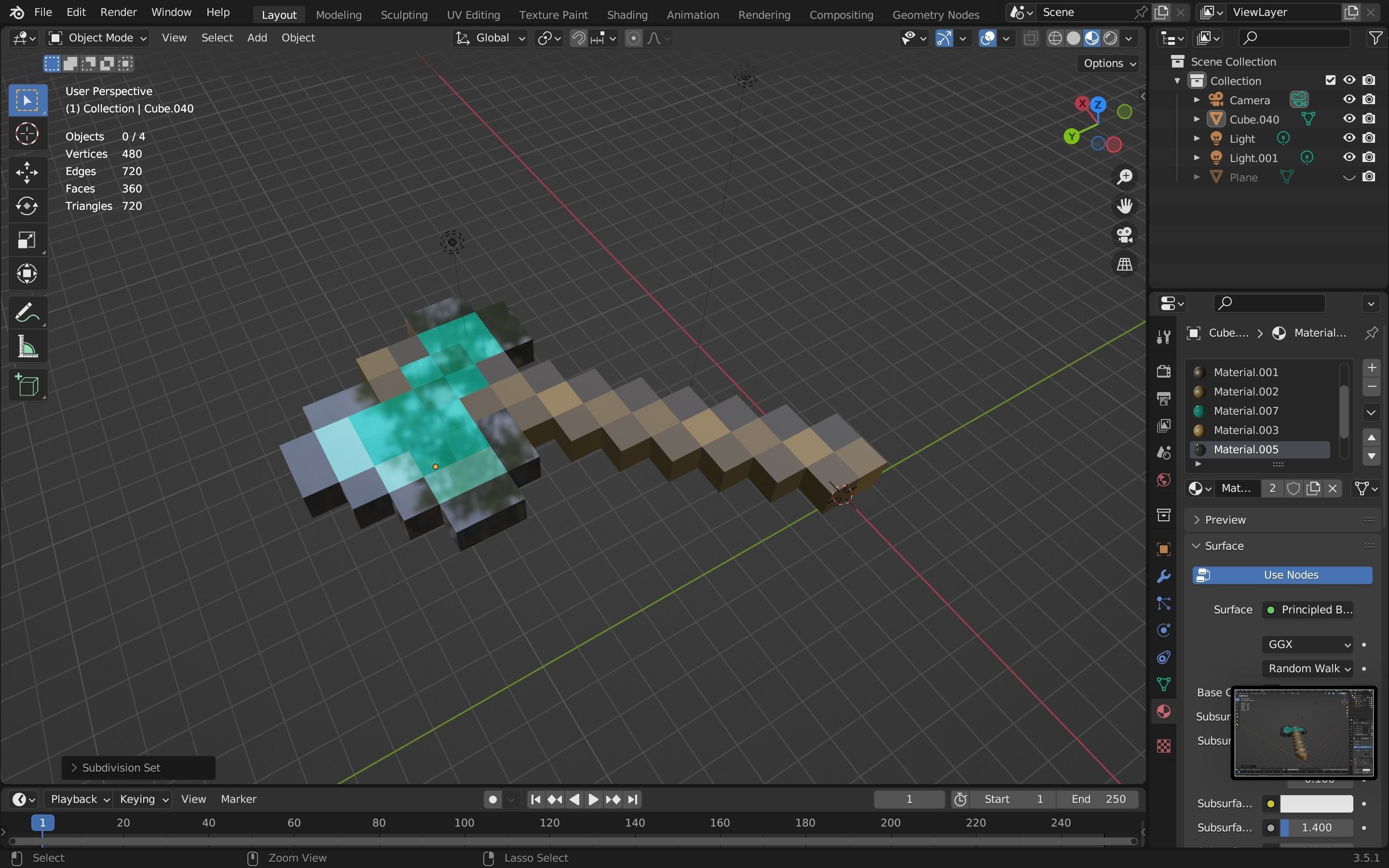
Task: Open the Options dropdown in viewport
Action: tap(1108, 64)
